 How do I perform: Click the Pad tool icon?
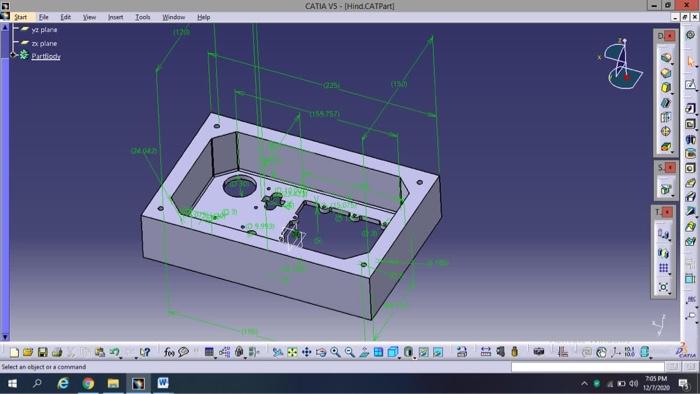[x=691, y=109]
